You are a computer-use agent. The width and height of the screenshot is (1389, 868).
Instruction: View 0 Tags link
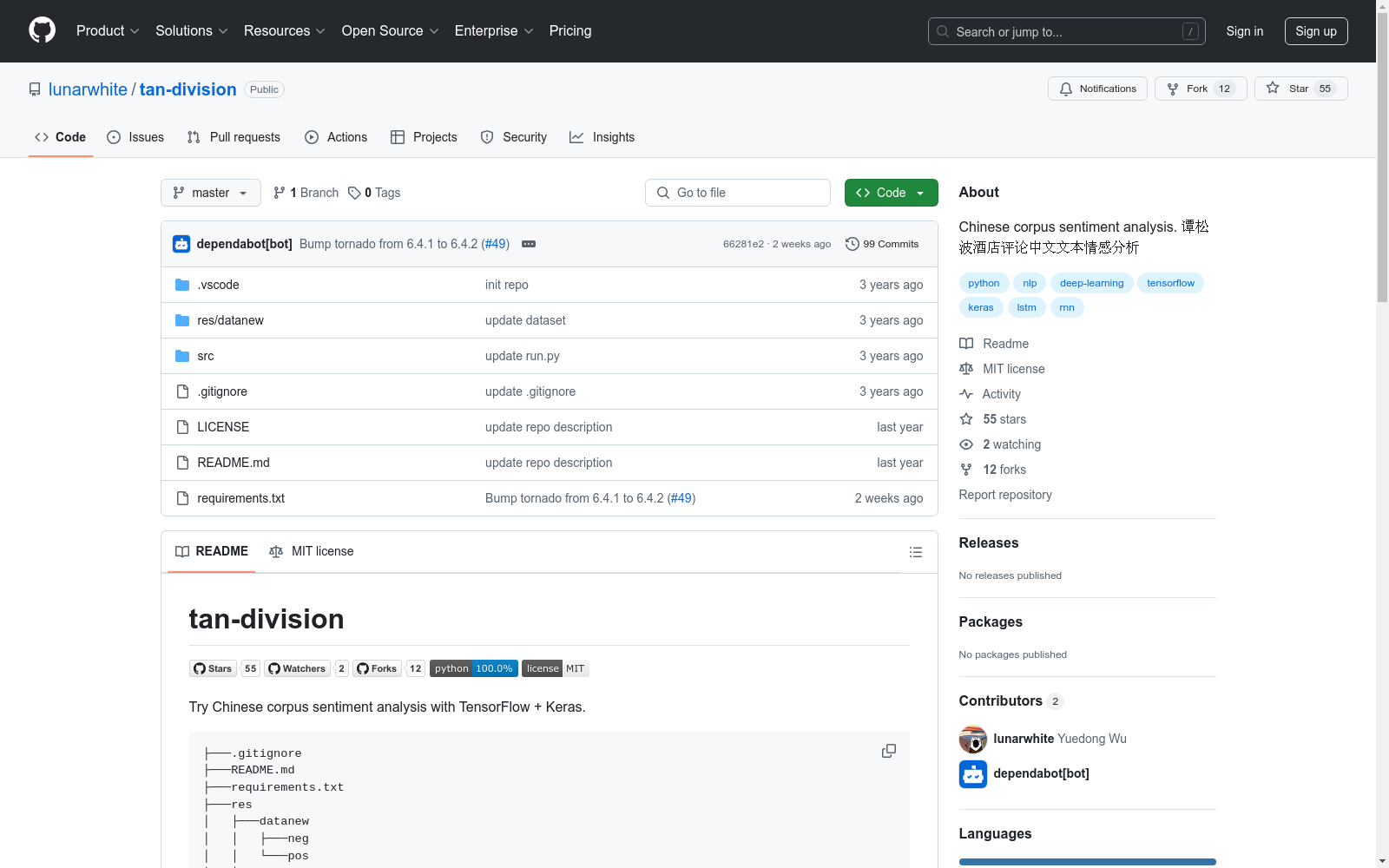point(374,193)
